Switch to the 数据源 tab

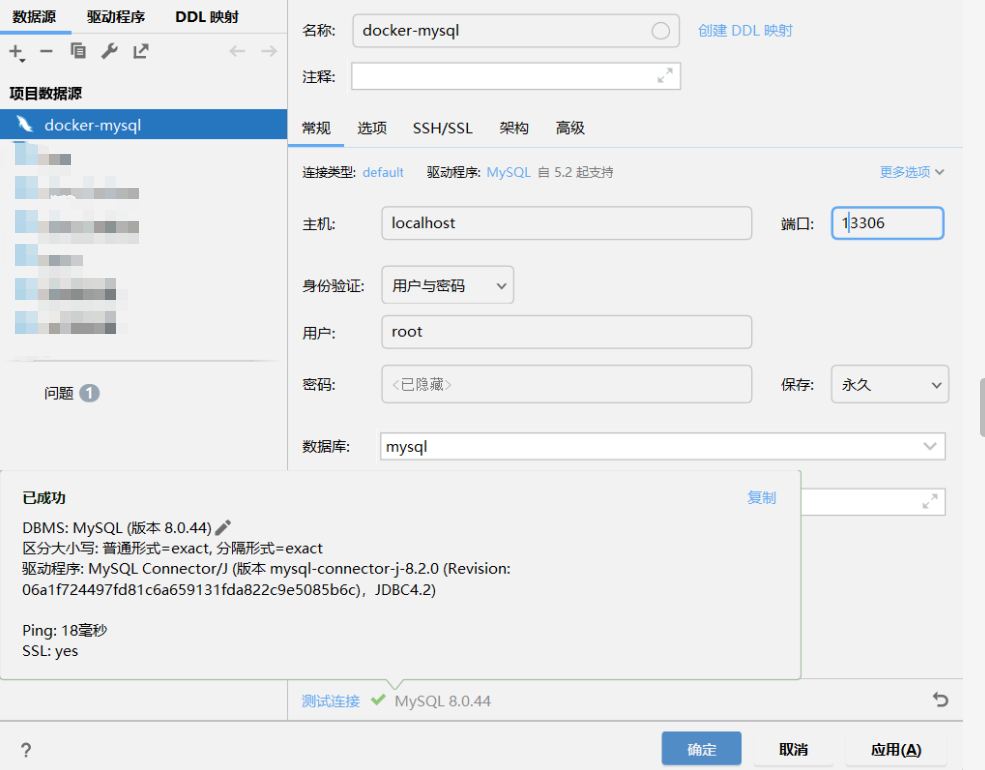35,17
